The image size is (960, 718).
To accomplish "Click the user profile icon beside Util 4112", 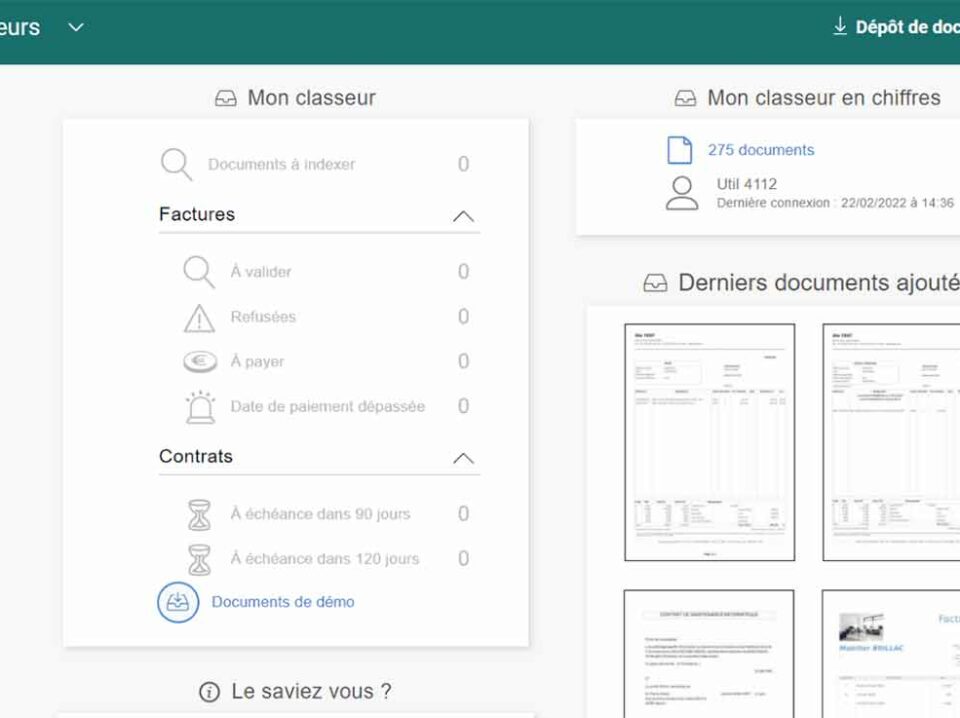I will coord(682,193).
